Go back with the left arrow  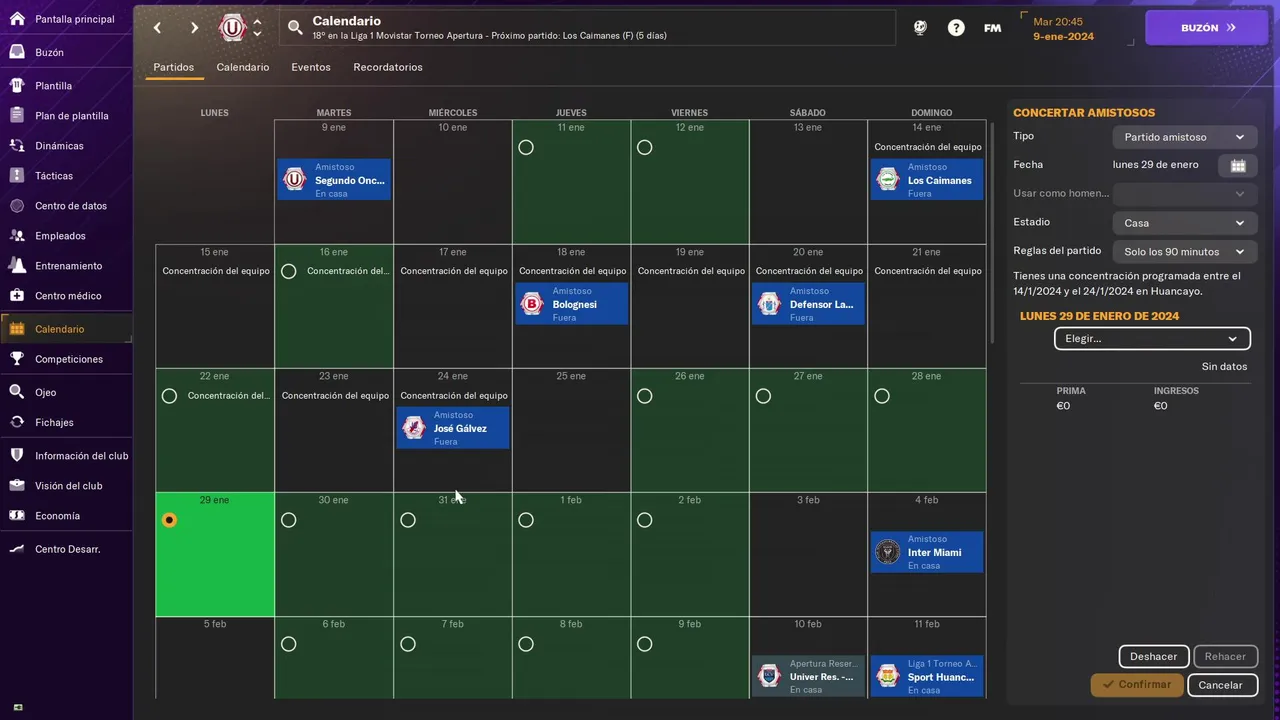pos(157,28)
